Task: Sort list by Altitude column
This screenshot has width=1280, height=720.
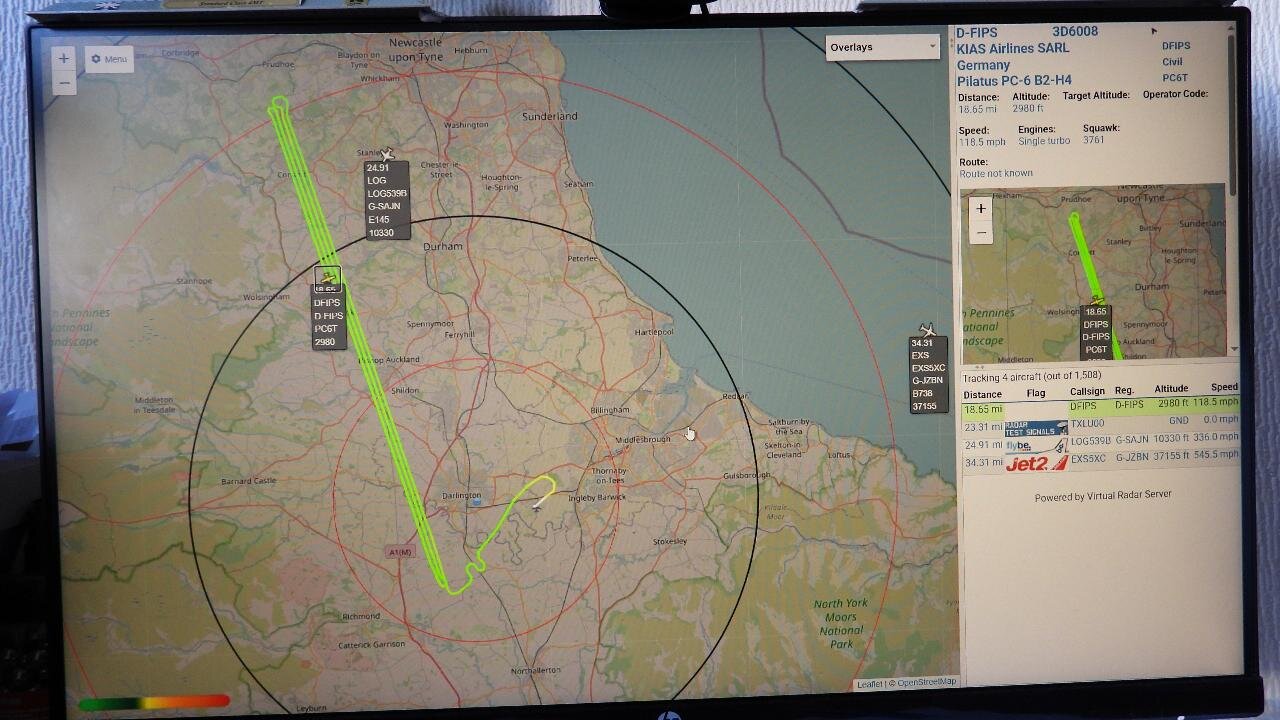Action: click(x=1171, y=389)
